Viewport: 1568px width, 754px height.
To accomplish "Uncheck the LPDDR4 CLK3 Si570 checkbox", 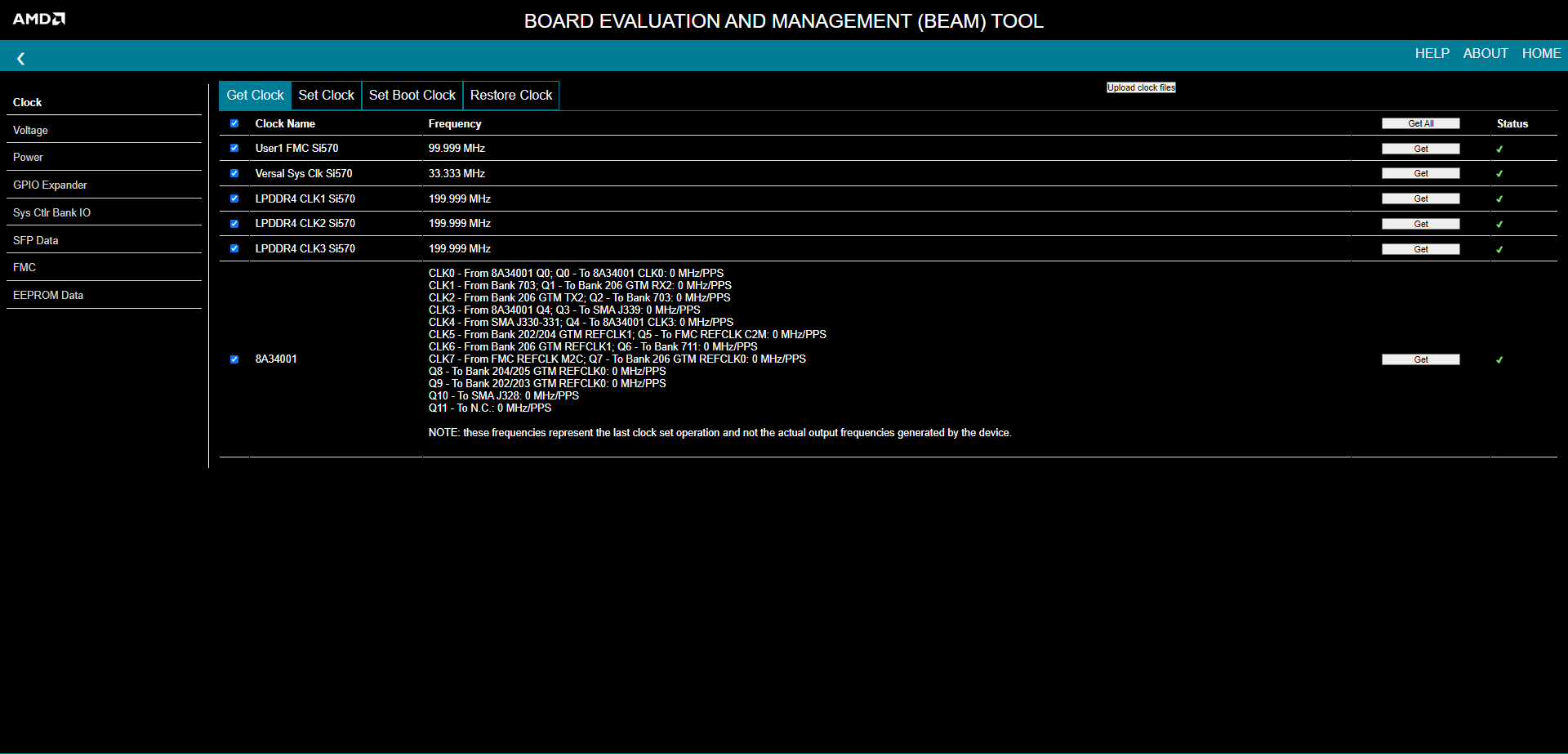I will [234, 248].
